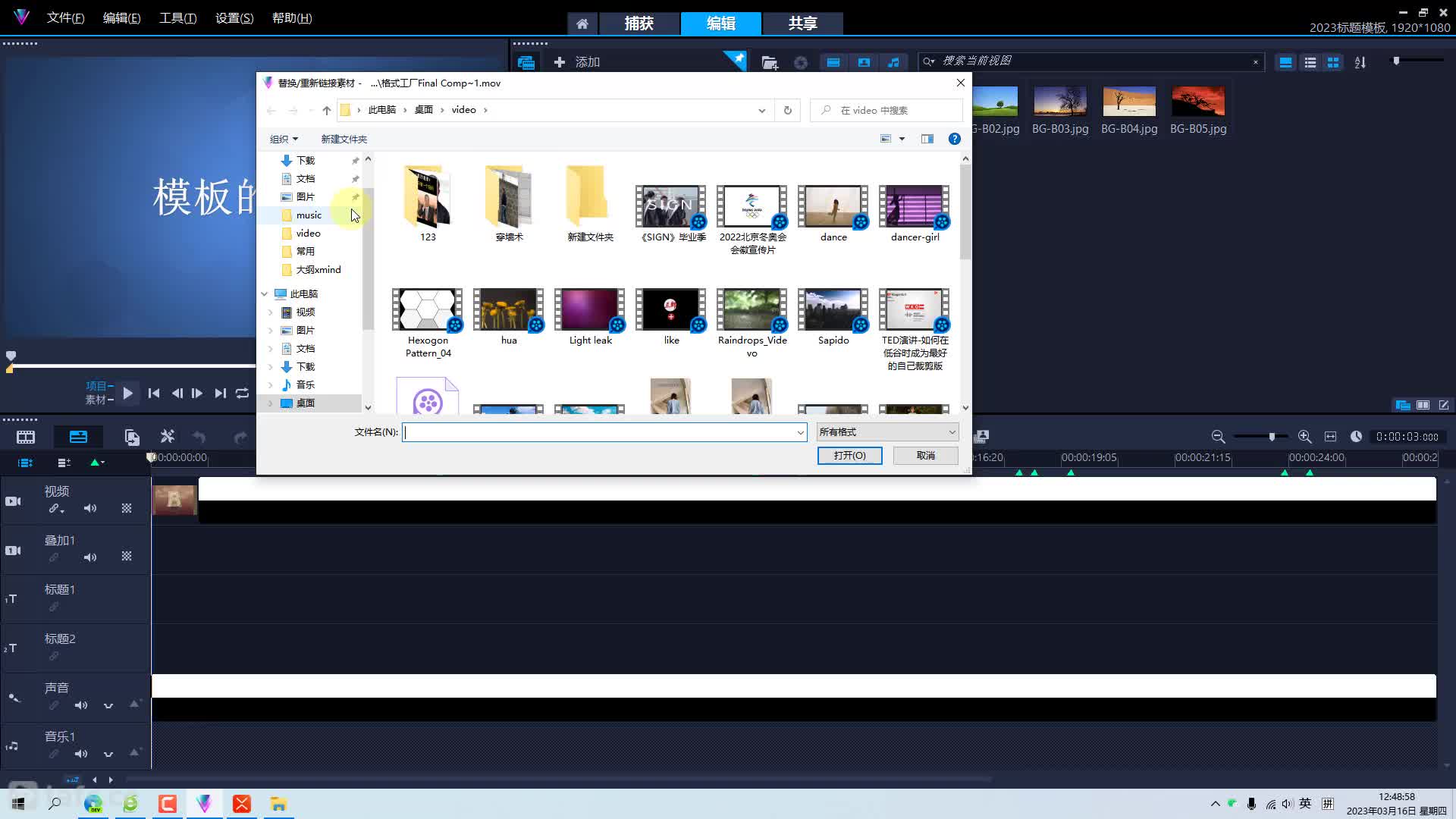
Task: Zoom out the timeline
Action: pyautogui.click(x=1218, y=436)
